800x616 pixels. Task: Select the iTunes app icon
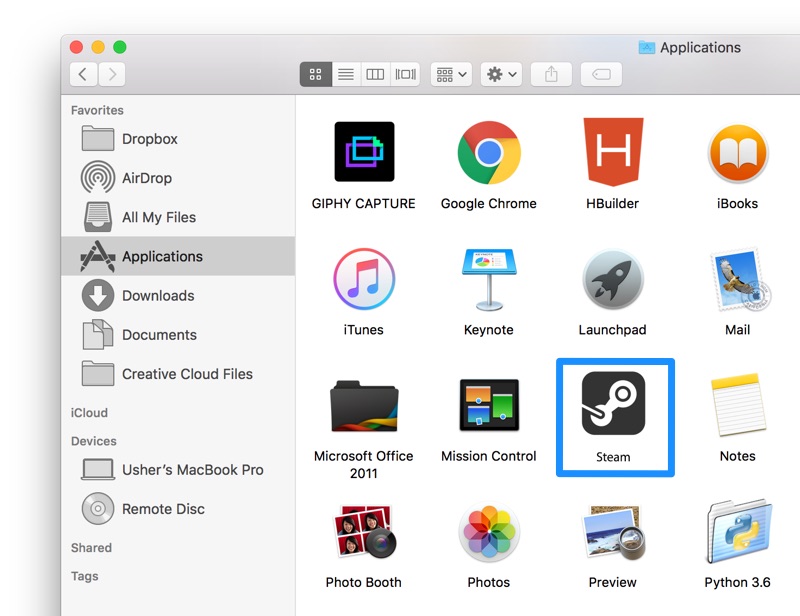click(364, 279)
